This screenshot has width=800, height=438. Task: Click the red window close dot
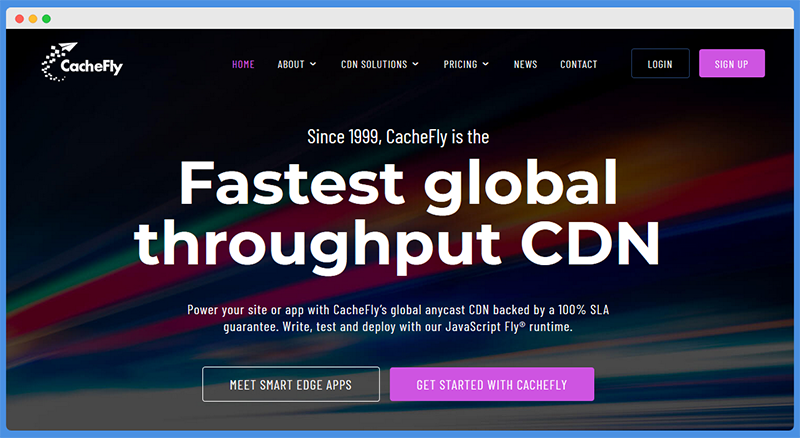coord(19,19)
